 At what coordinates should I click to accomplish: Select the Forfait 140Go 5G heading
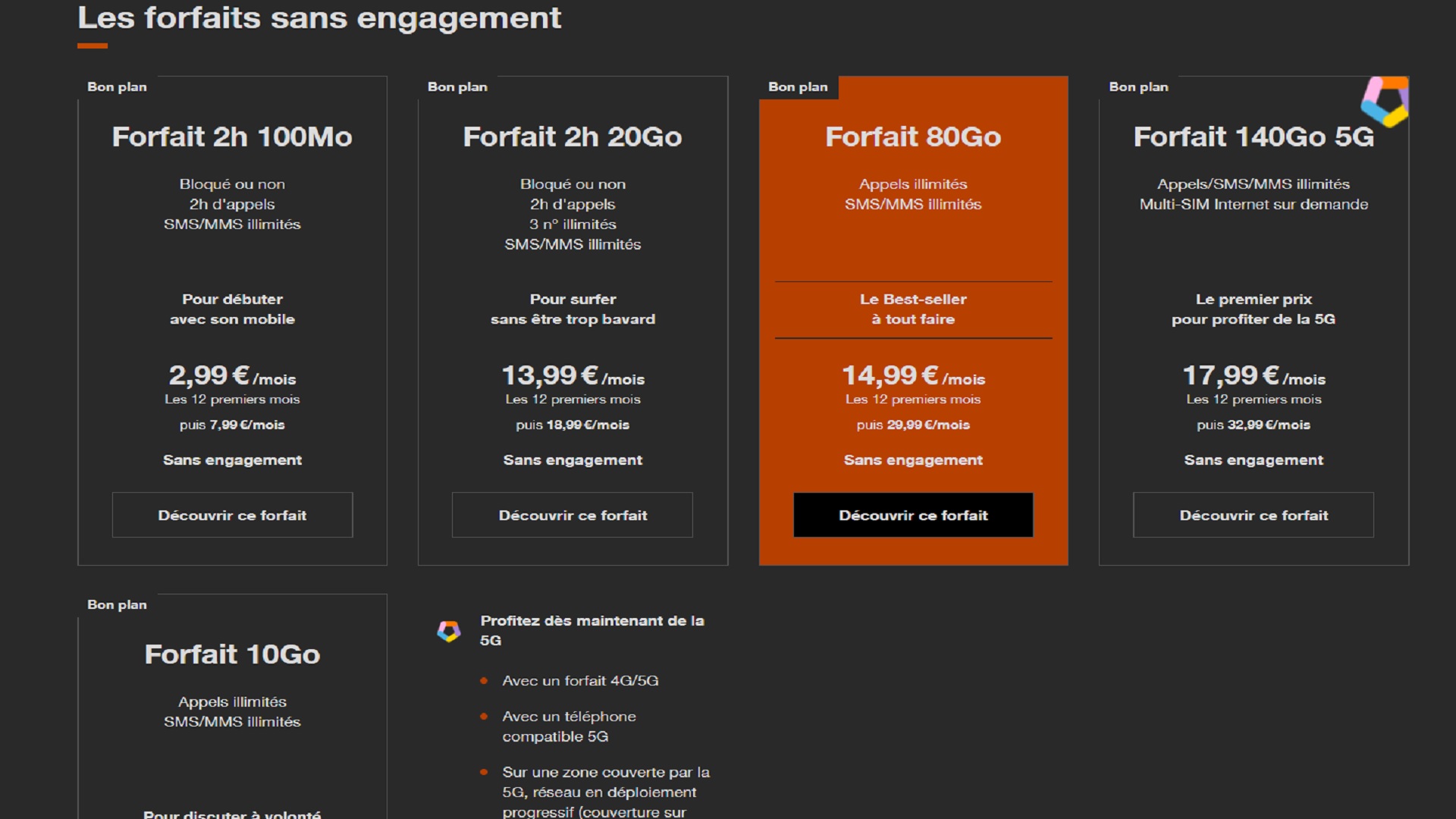tap(1254, 136)
